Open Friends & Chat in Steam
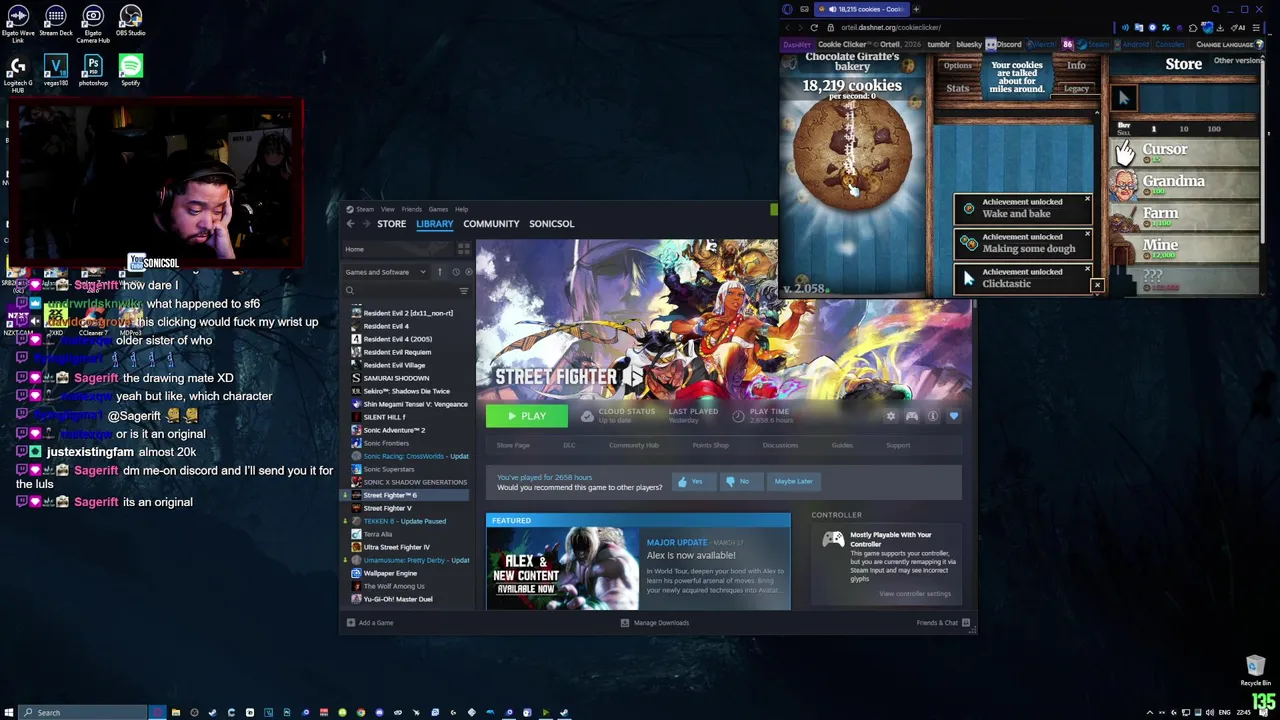The height and width of the screenshot is (720, 1280). [x=943, y=623]
